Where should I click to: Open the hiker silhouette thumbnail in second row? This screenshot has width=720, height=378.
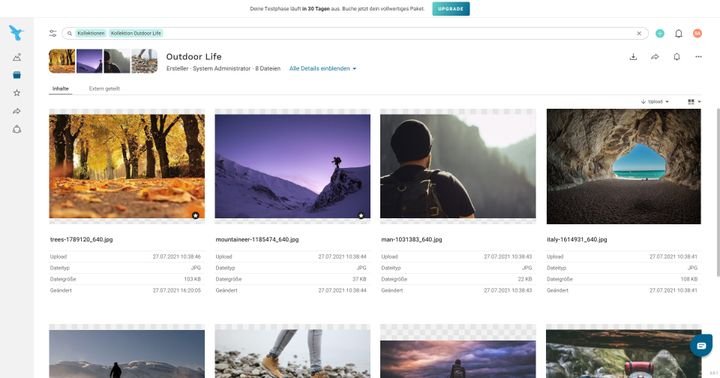[x=127, y=354]
